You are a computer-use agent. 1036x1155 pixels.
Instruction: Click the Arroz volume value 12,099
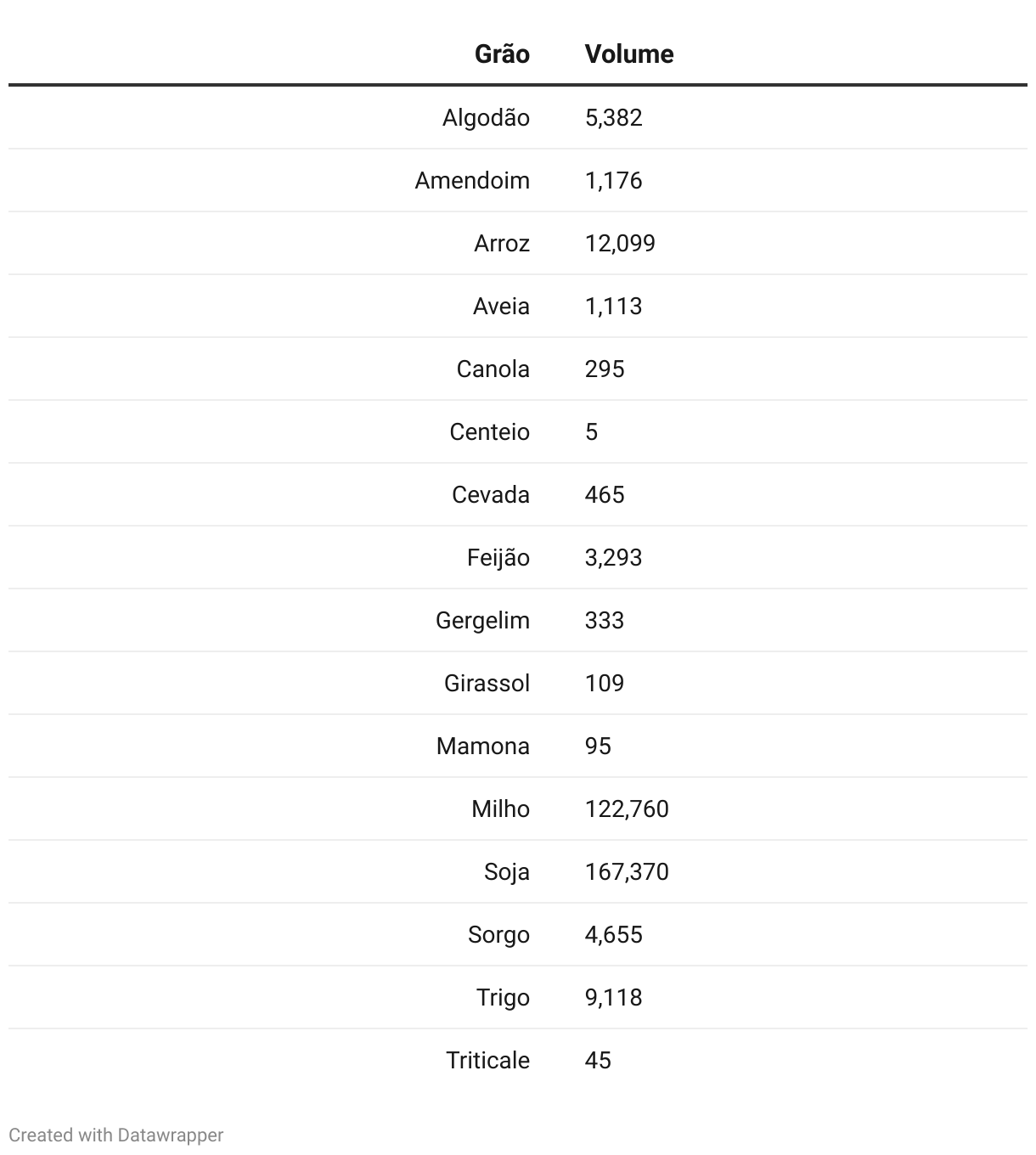(x=620, y=244)
